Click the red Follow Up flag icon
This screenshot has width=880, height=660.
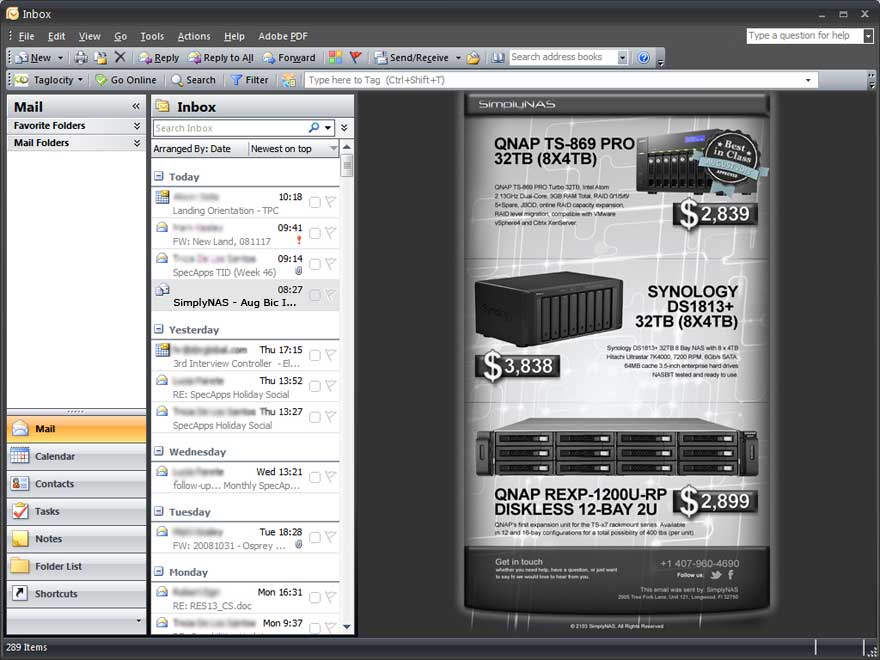(x=355, y=58)
